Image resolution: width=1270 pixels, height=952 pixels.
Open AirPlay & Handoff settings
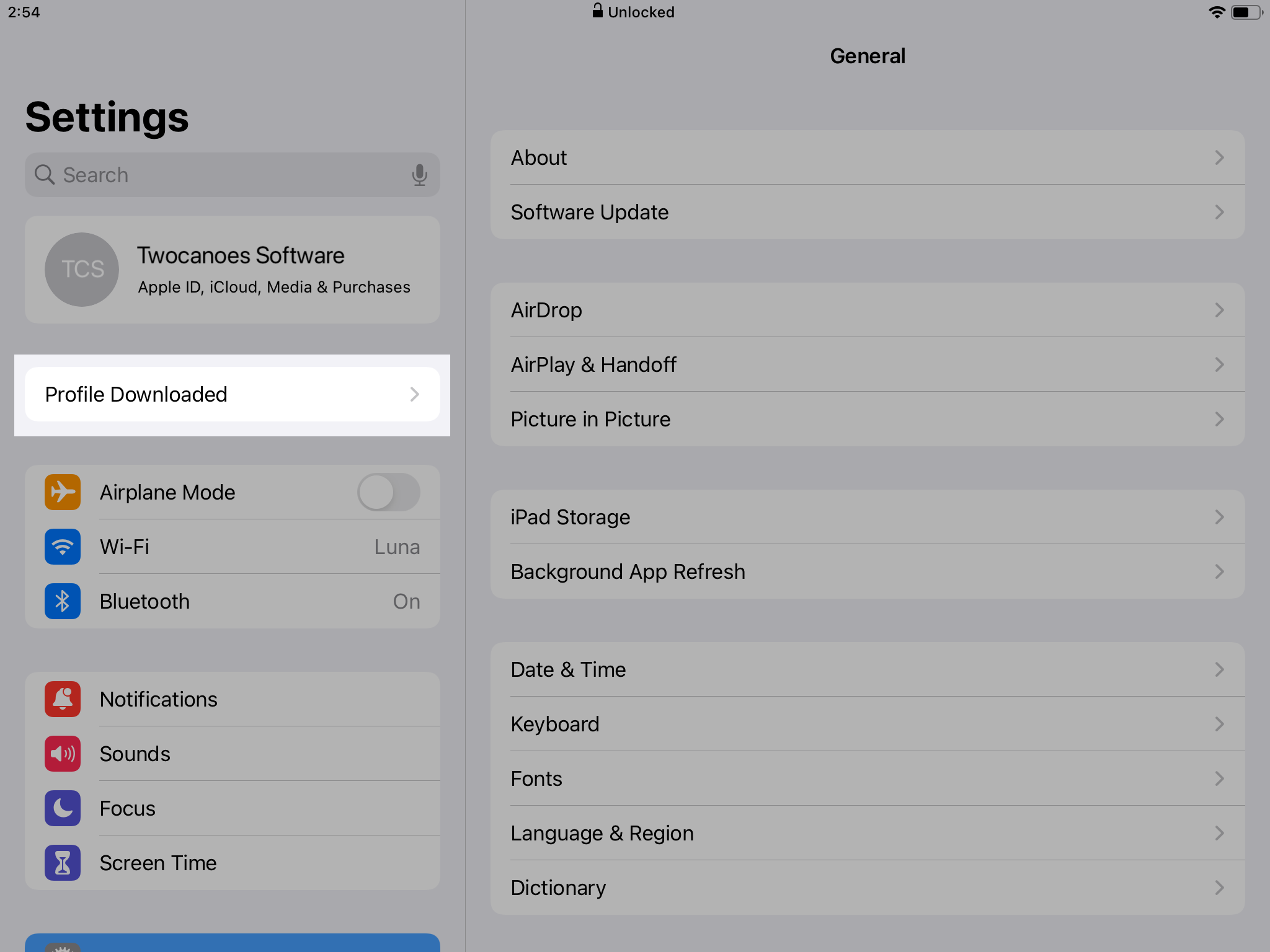click(868, 364)
